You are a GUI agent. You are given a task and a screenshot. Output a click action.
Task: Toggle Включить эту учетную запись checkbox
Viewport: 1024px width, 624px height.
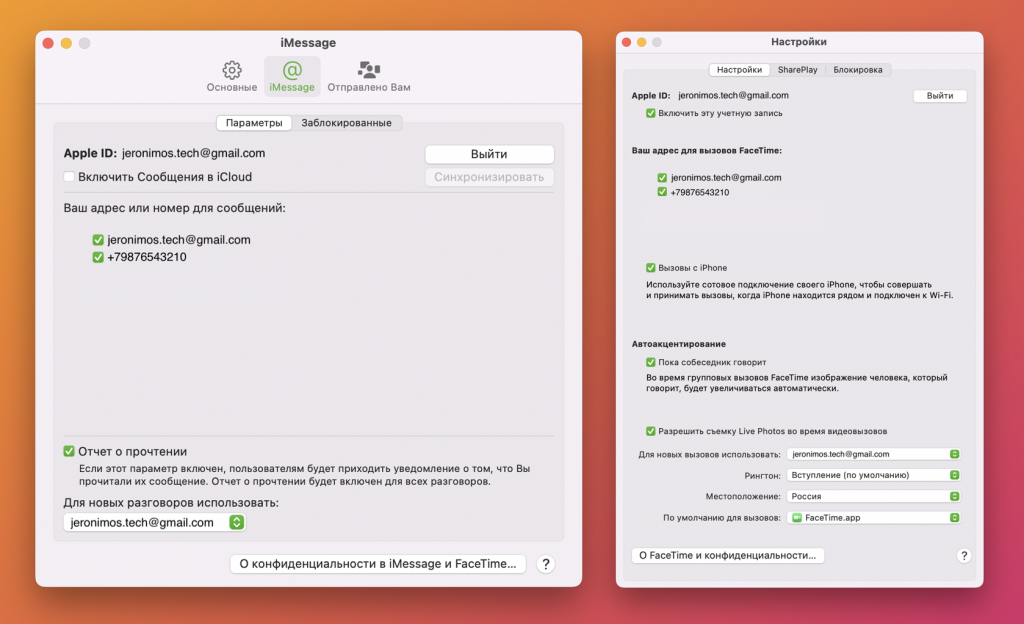[650, 113]
